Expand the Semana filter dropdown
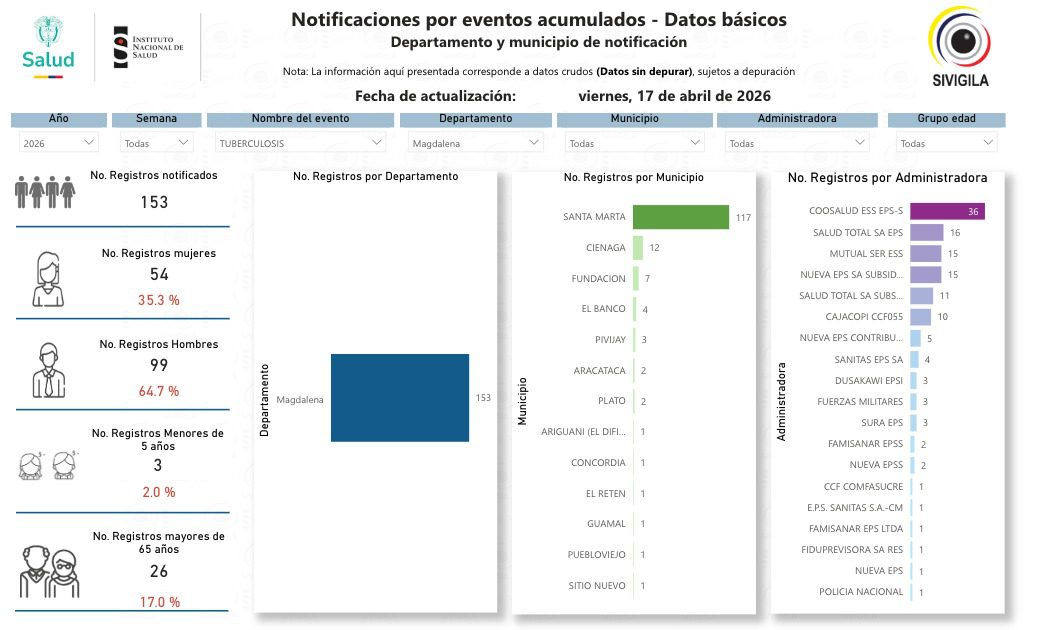The height and width of the screenshot is (630, 1038). tap(156, 143)
